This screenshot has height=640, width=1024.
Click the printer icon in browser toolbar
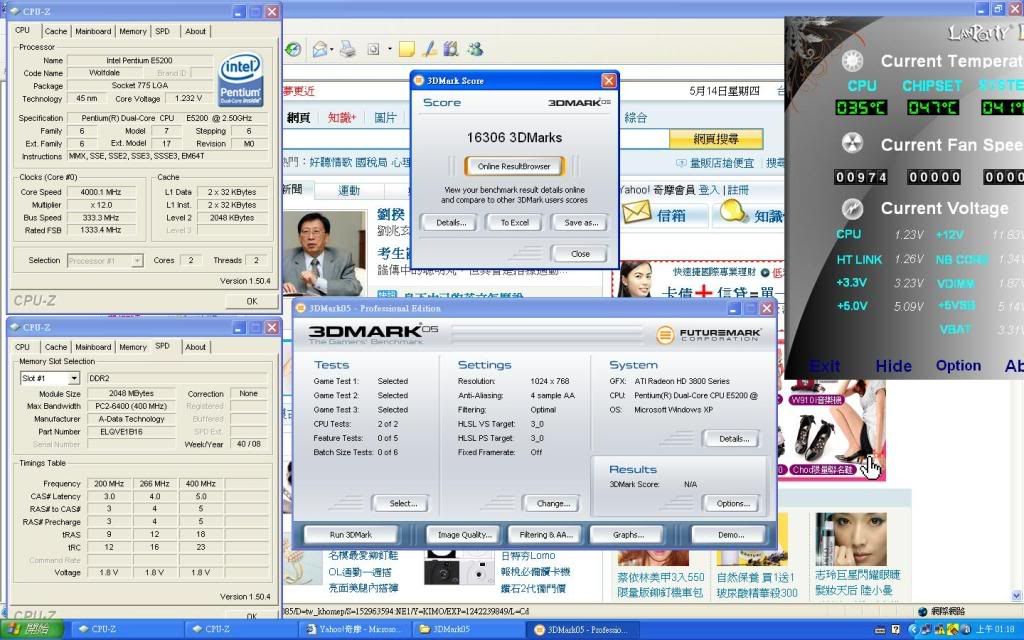click(347, 49)
